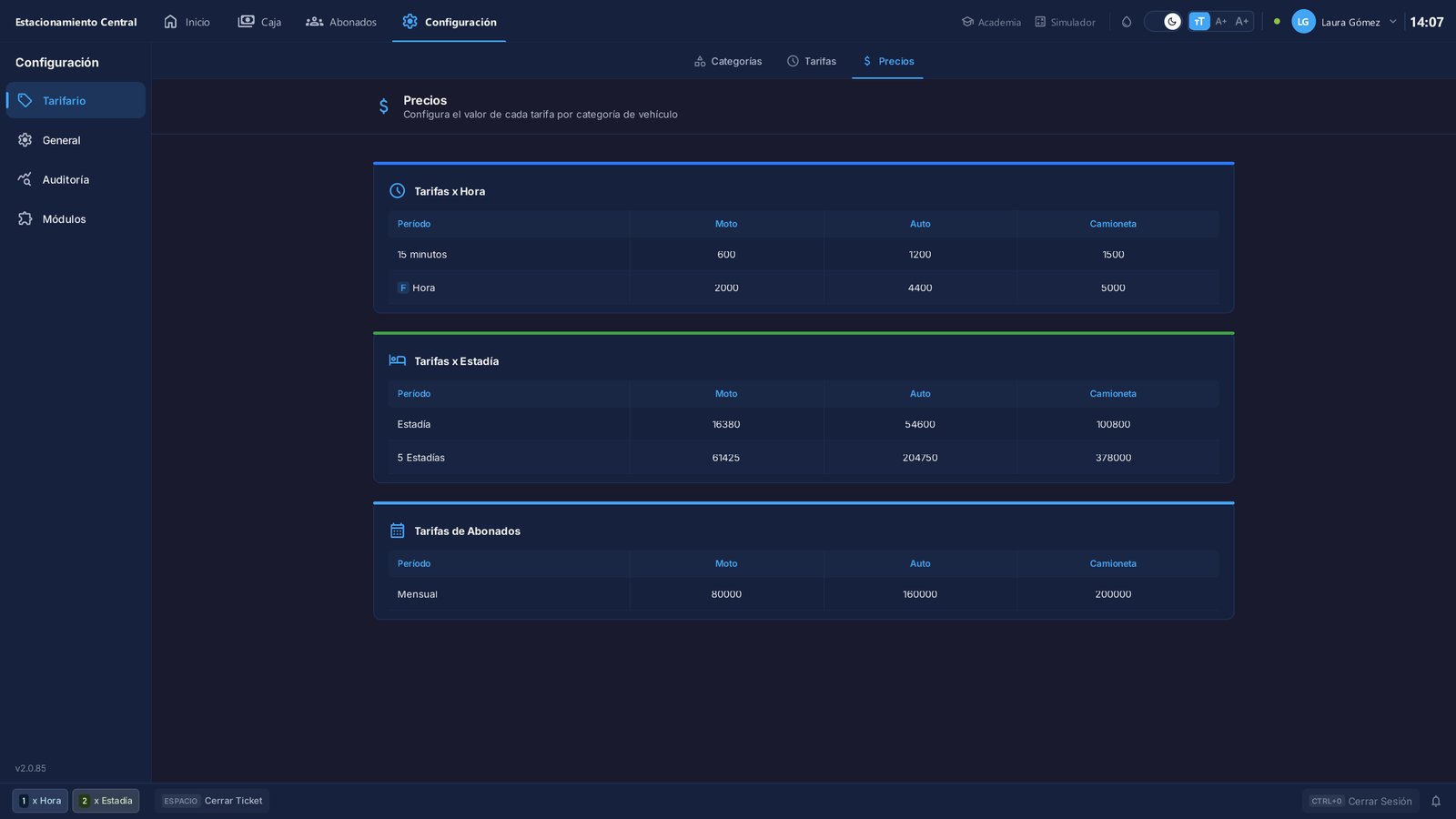The image size is (1456, 819).
Task: Edit Moto price 600 for 15 minutos
Action: tap(726, 255)
